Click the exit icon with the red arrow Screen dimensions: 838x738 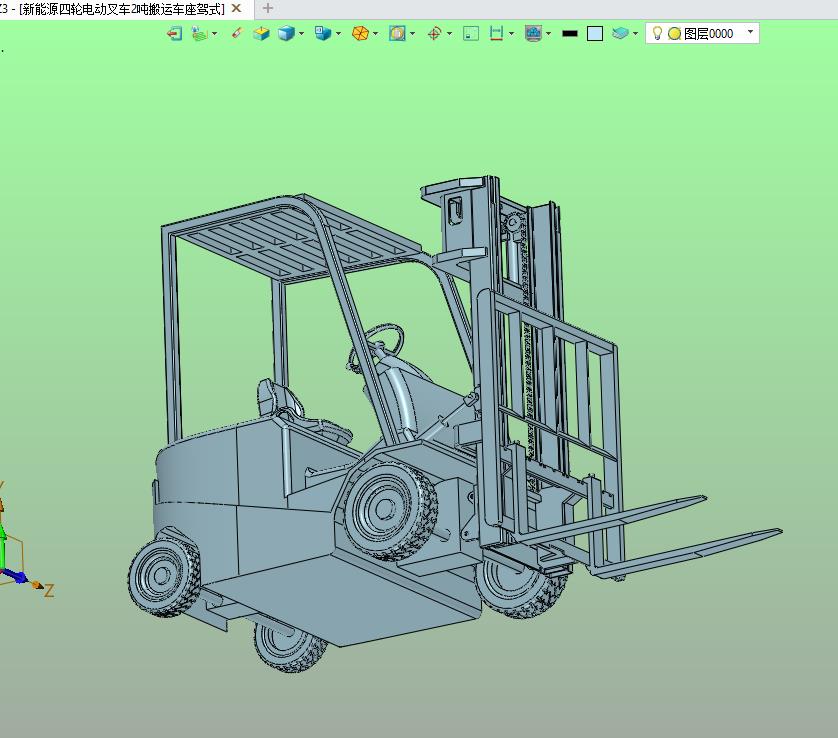point(174,34)
